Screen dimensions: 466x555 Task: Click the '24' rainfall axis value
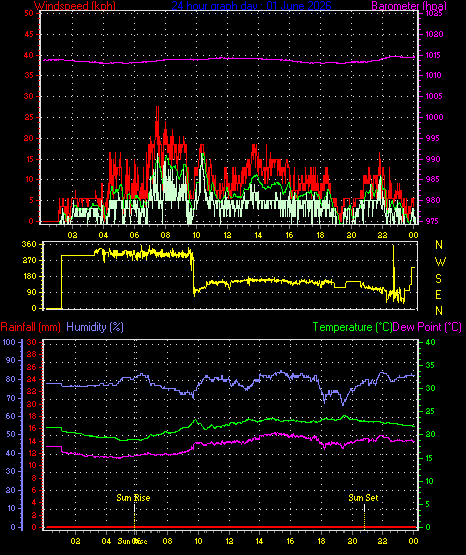click(x=32, y=379)
